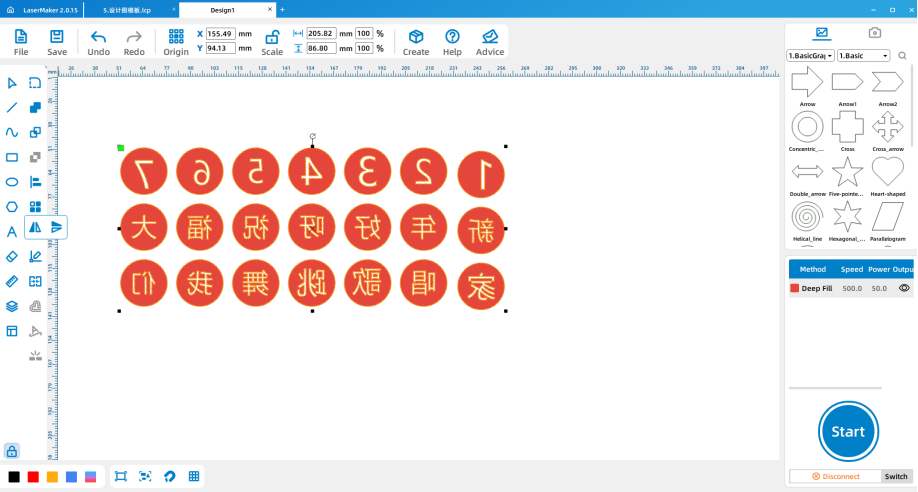Image resolution: width=918 pixels, height=492 pixels.
Task: Open the gallery image panel tab
Action: (x=821, y=33)
